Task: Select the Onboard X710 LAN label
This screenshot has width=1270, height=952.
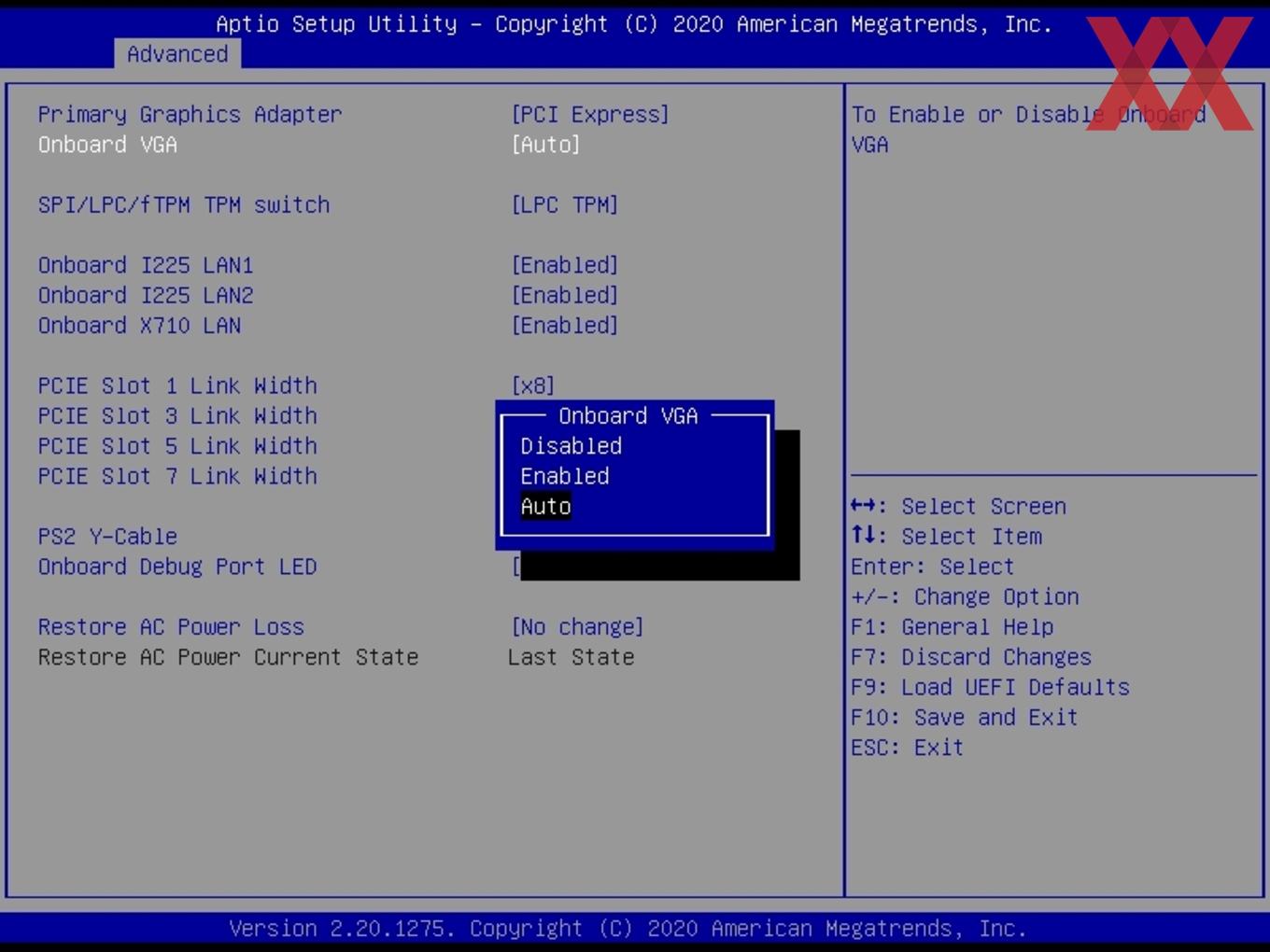Action: (x=139, y=326)
